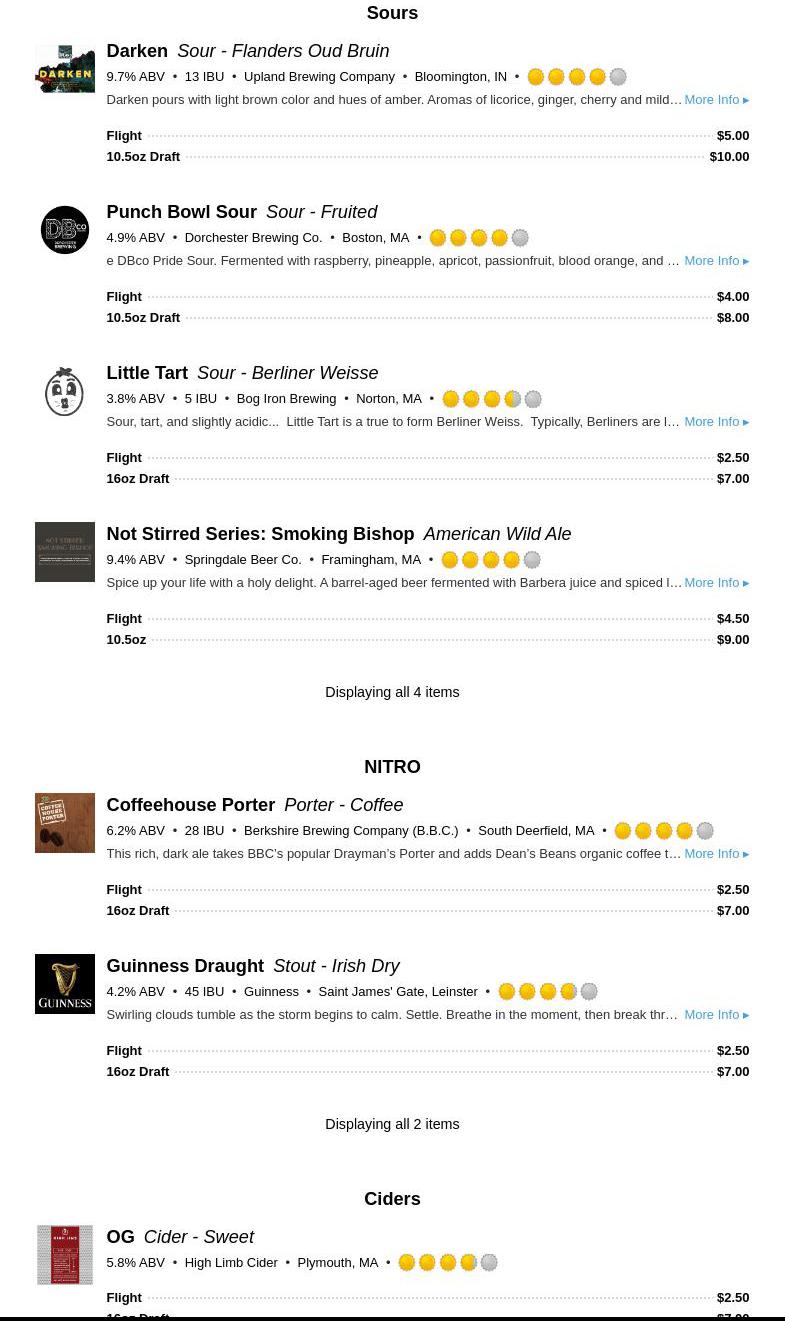
Task: Show More Info for Smoking Bishop
Action: click(x=716, y=583)
